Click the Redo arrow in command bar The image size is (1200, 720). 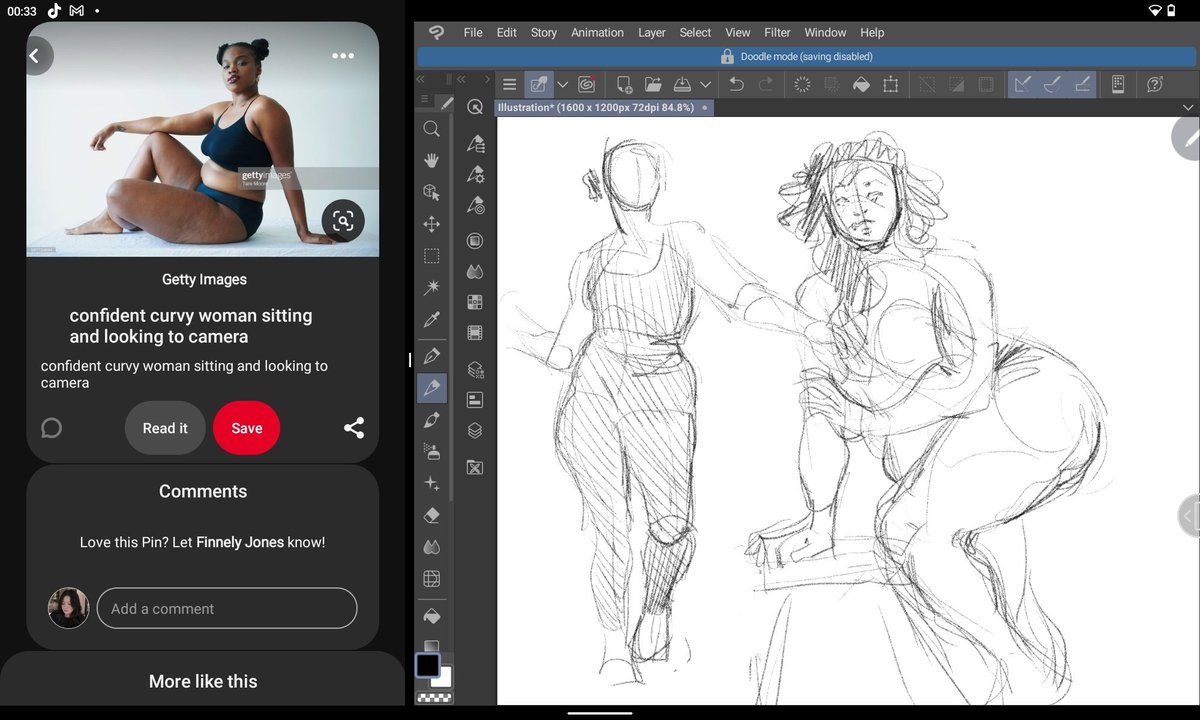[x=767, y=85]
